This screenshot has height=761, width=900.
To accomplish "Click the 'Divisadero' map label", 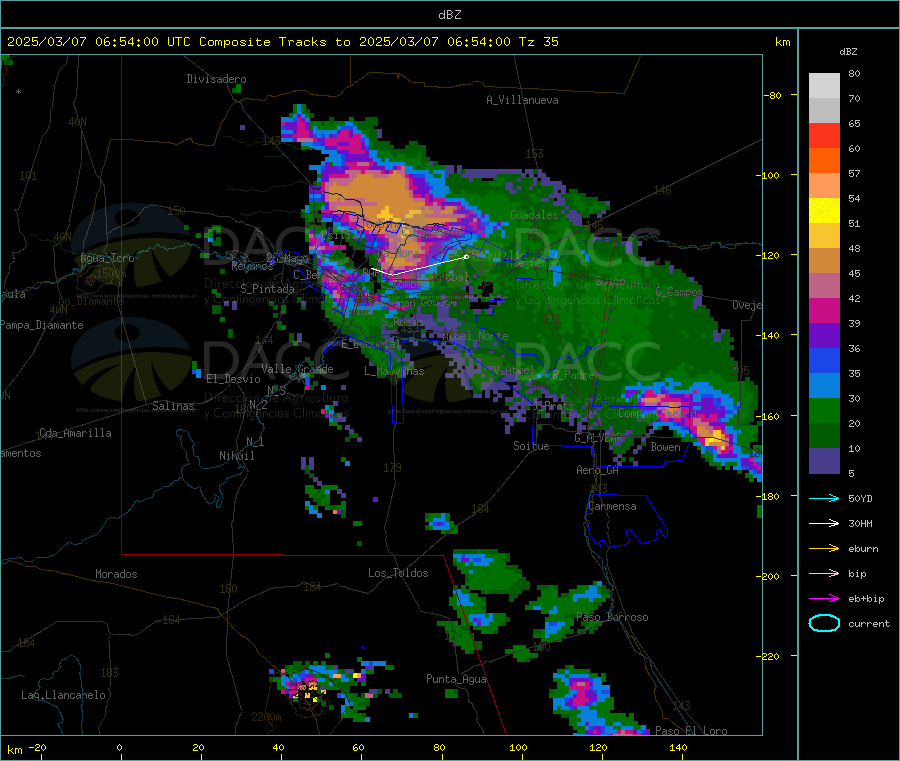I will click(216, 79).
